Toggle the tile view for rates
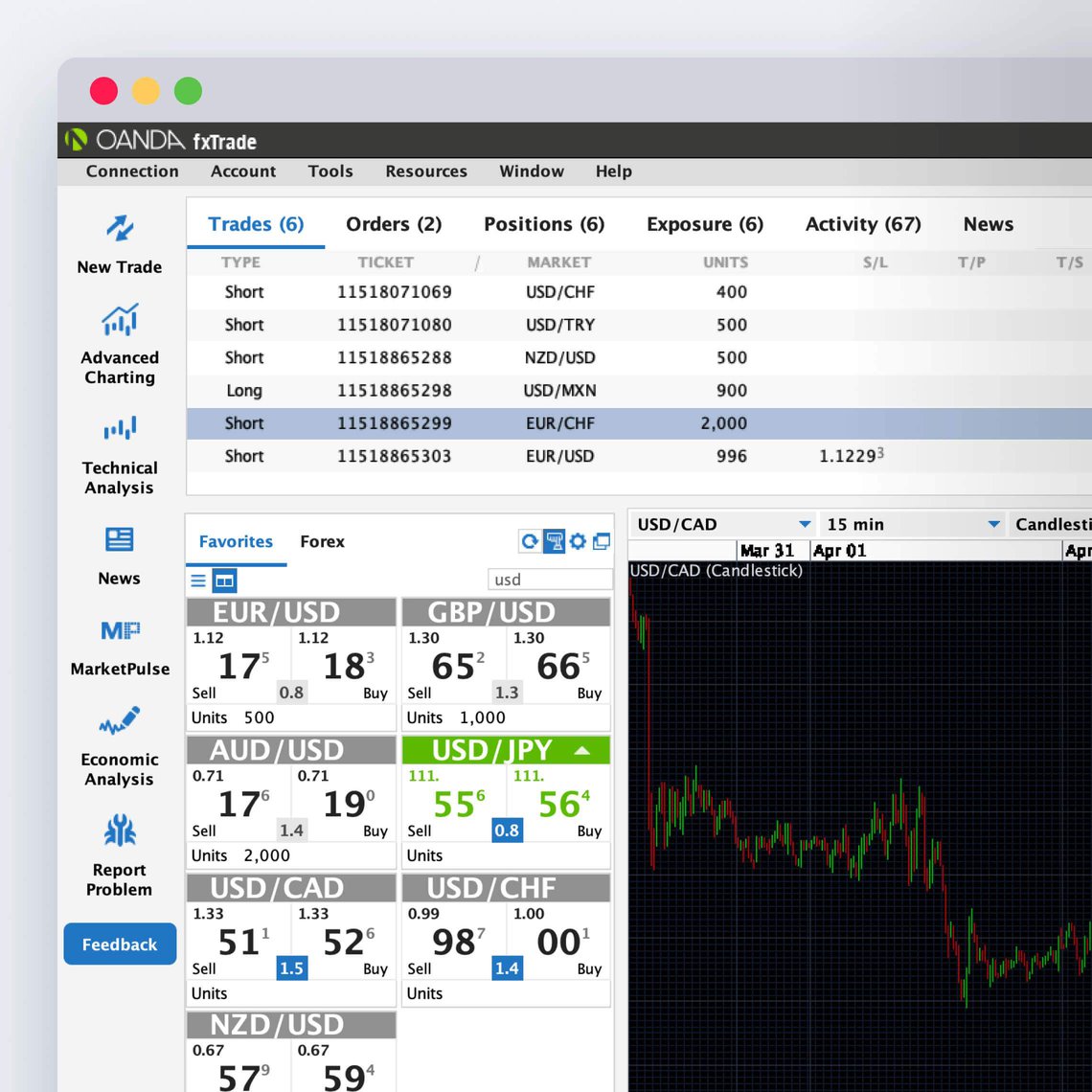The width and height of the screenshot is (1092, 1092). 224,580
